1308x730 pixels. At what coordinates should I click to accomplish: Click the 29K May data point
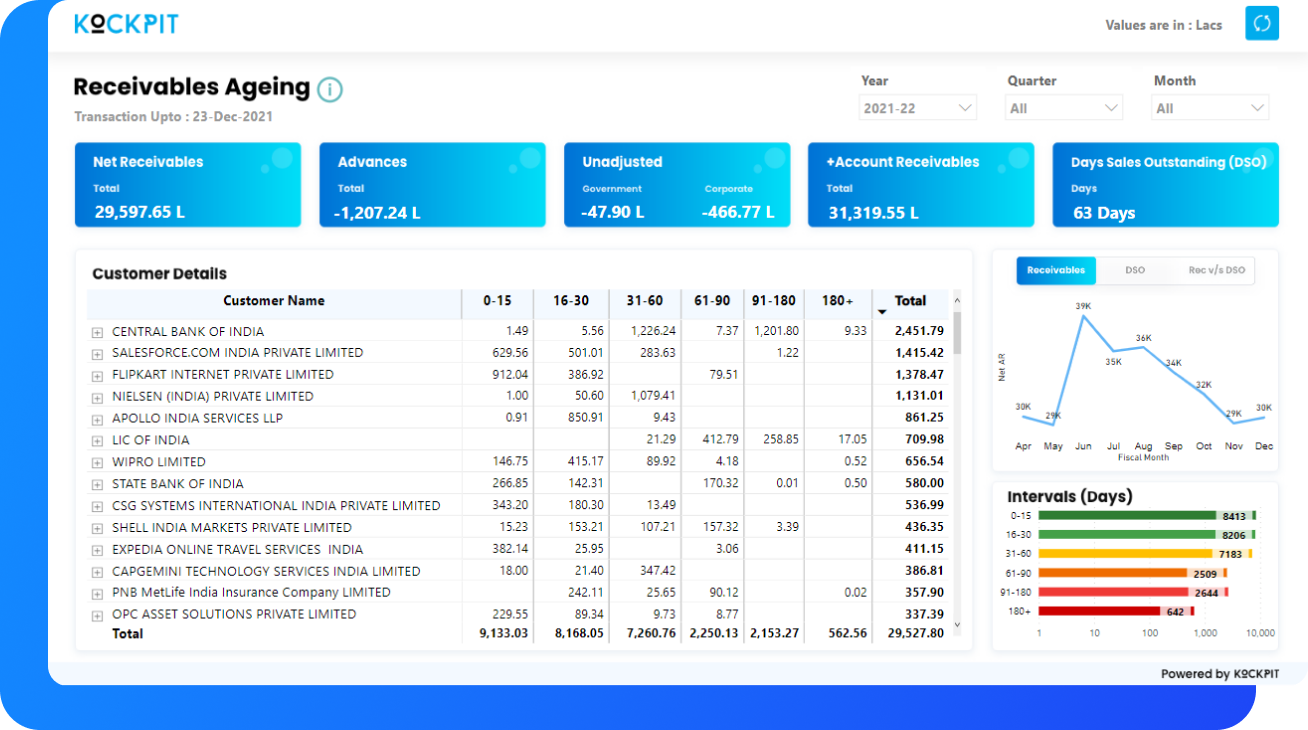pyautogui.click(x=1053, y=425)
